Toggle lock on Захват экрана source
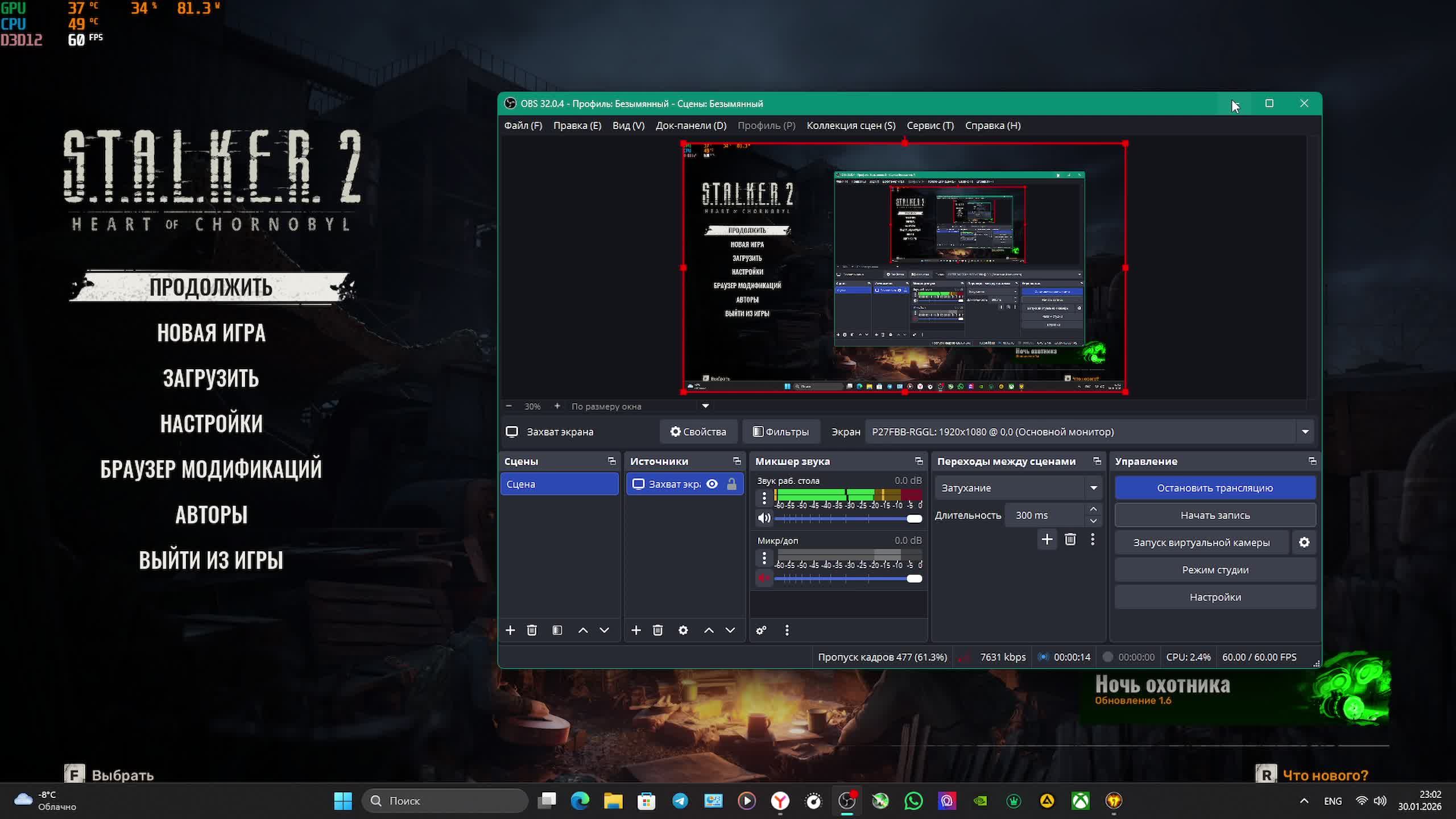 point(732,484)
